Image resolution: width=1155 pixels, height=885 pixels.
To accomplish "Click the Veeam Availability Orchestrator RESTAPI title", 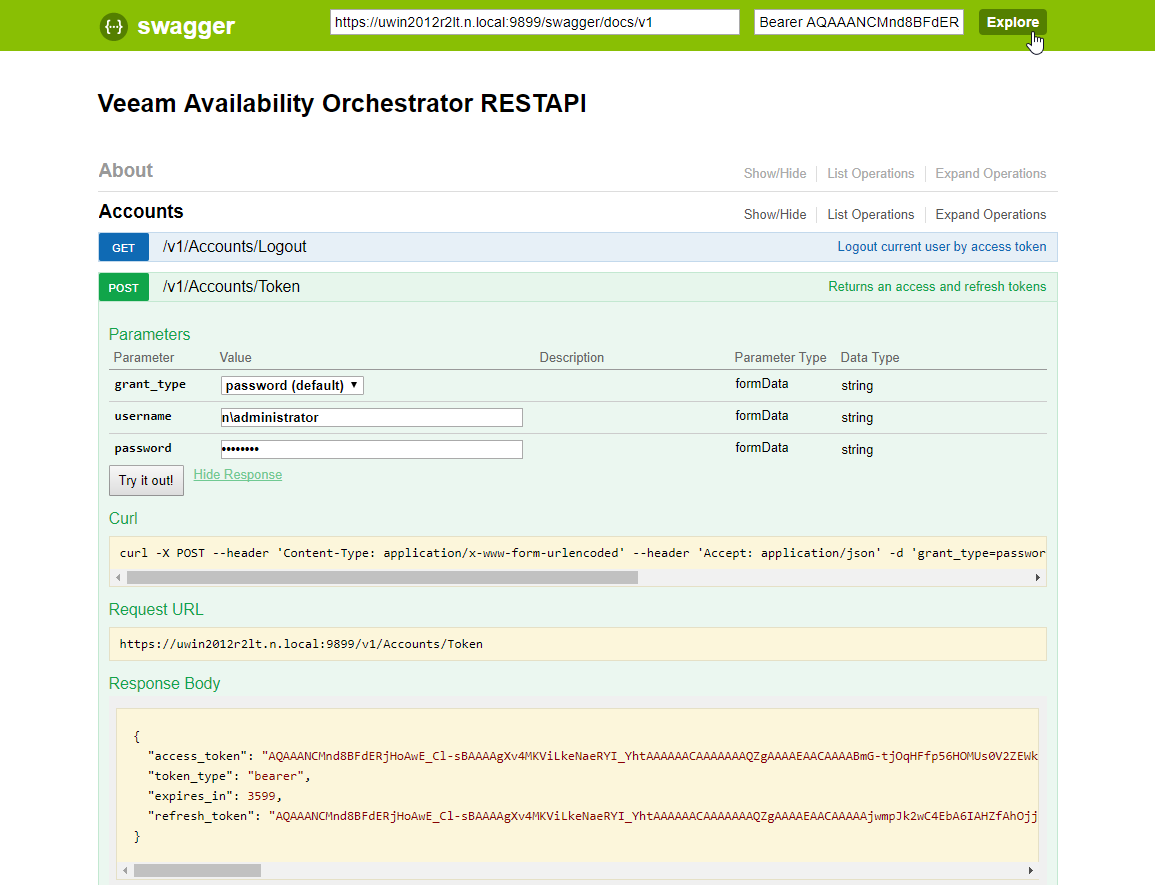I will point(342,103).
